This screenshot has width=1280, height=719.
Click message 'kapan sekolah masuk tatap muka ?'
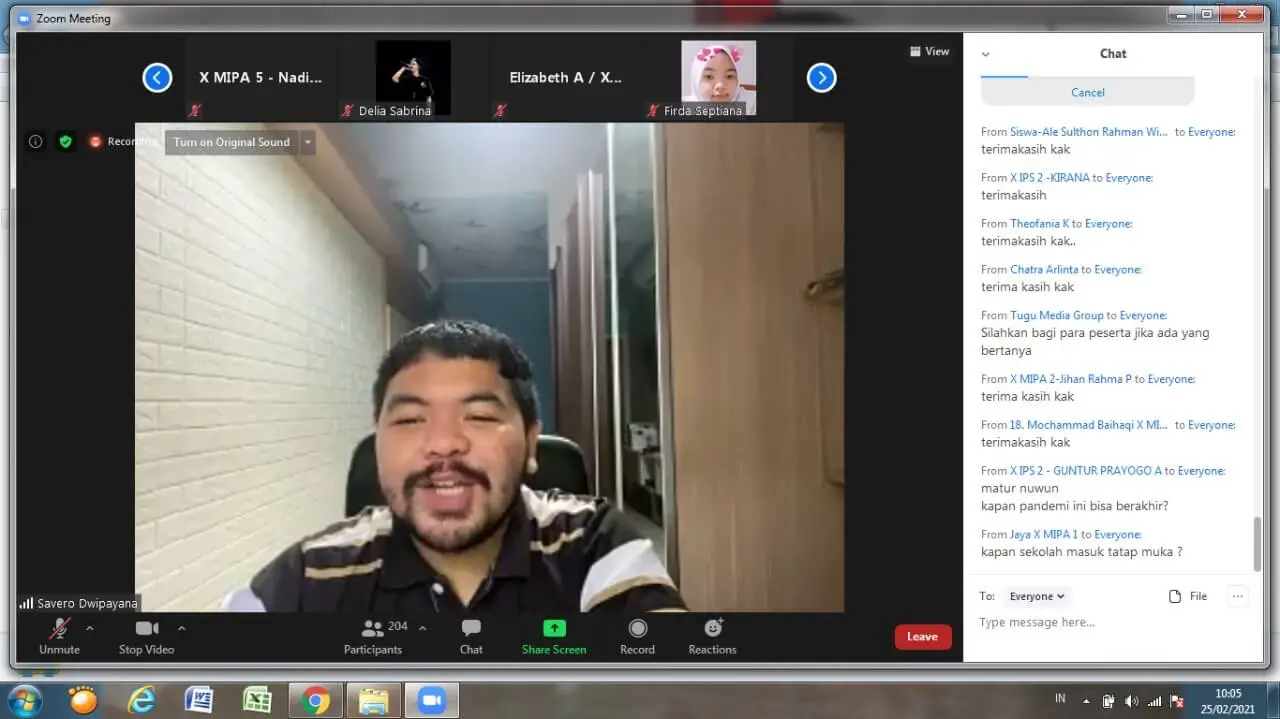[1081, 552]
